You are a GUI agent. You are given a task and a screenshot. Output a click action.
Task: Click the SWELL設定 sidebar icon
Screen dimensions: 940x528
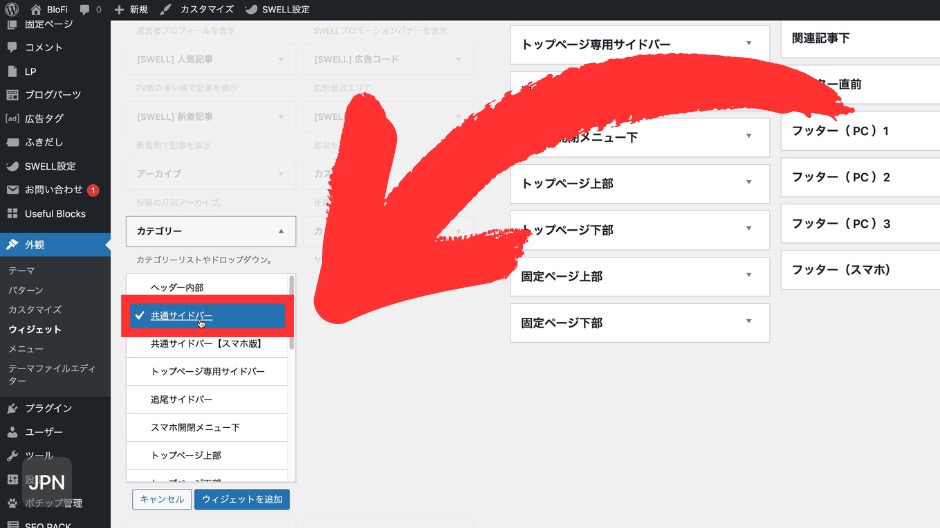click(x=12, y=166)
